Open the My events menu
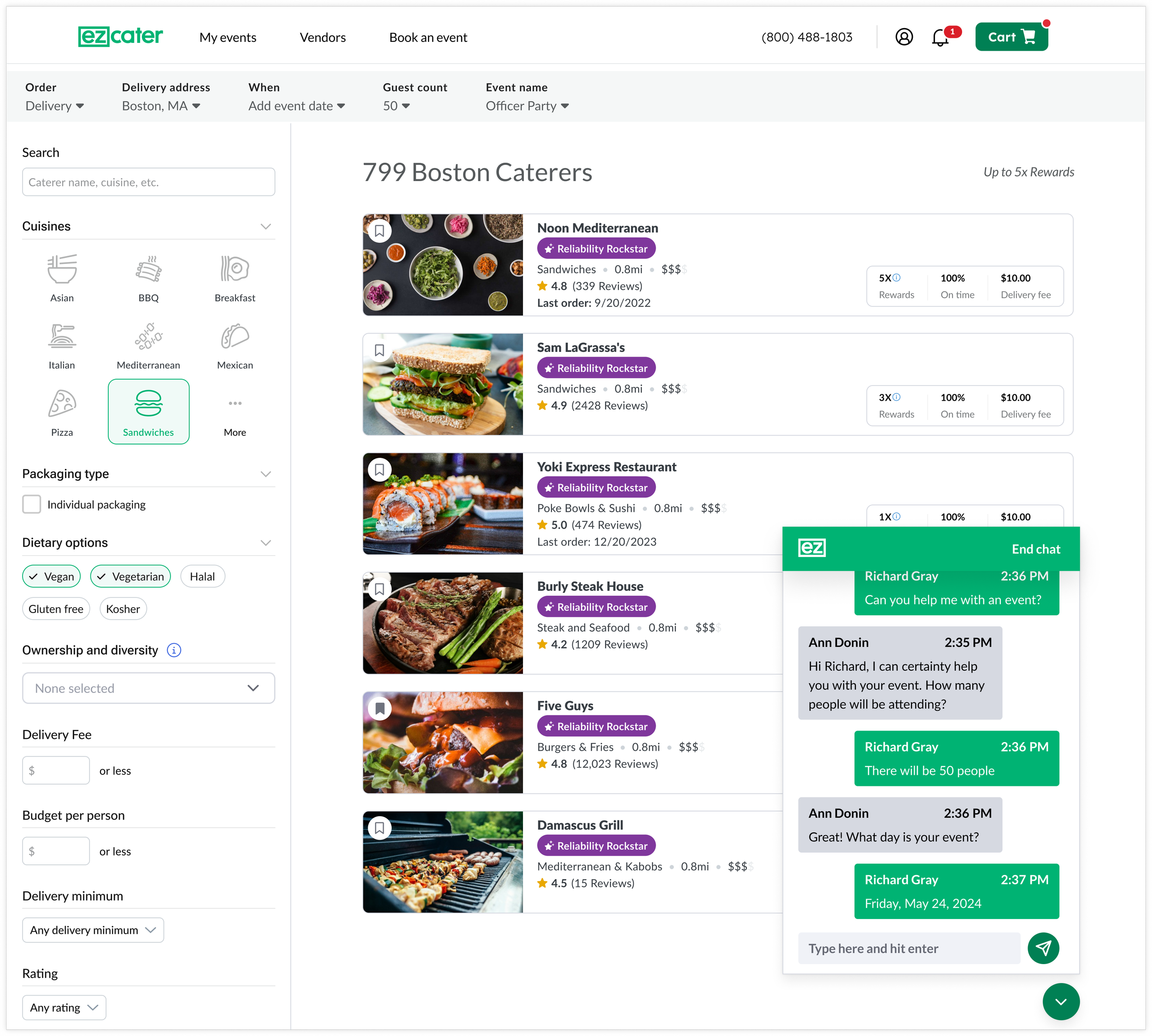The image size is (1152, 1036). tap(228, 38)
